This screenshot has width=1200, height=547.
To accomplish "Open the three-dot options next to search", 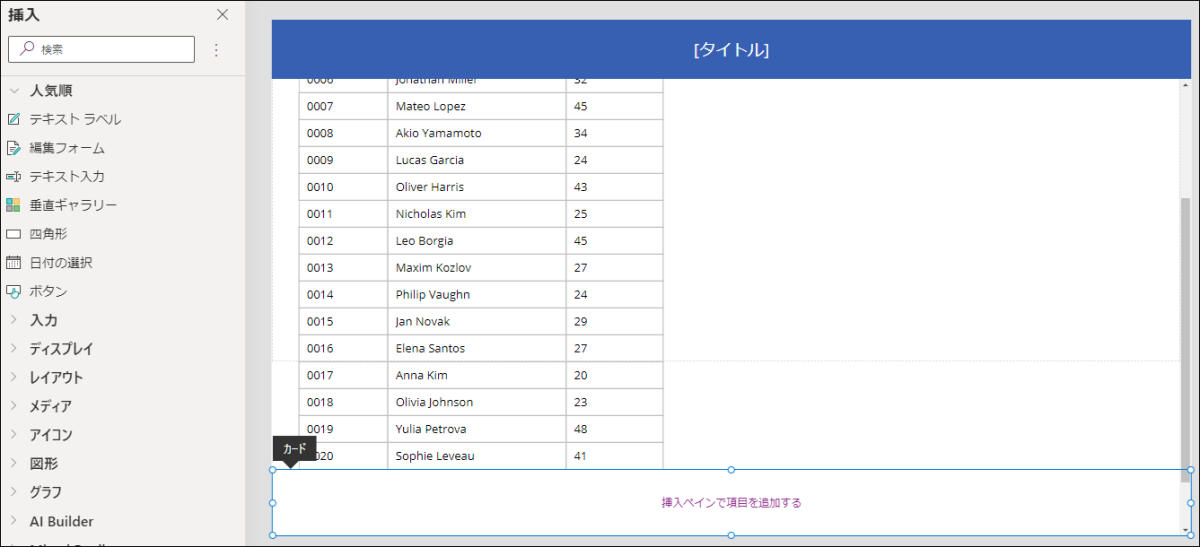I will [216, 49].
